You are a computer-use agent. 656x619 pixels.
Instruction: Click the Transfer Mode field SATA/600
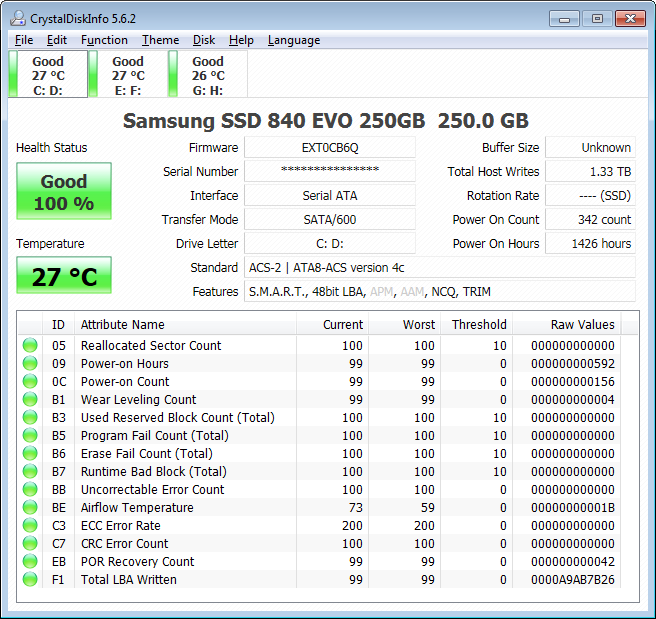click(x=330, y=219)
